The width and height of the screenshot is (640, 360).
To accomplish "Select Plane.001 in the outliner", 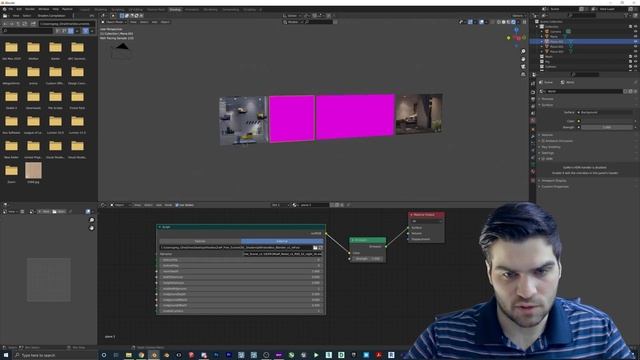I will coord(556,42).
